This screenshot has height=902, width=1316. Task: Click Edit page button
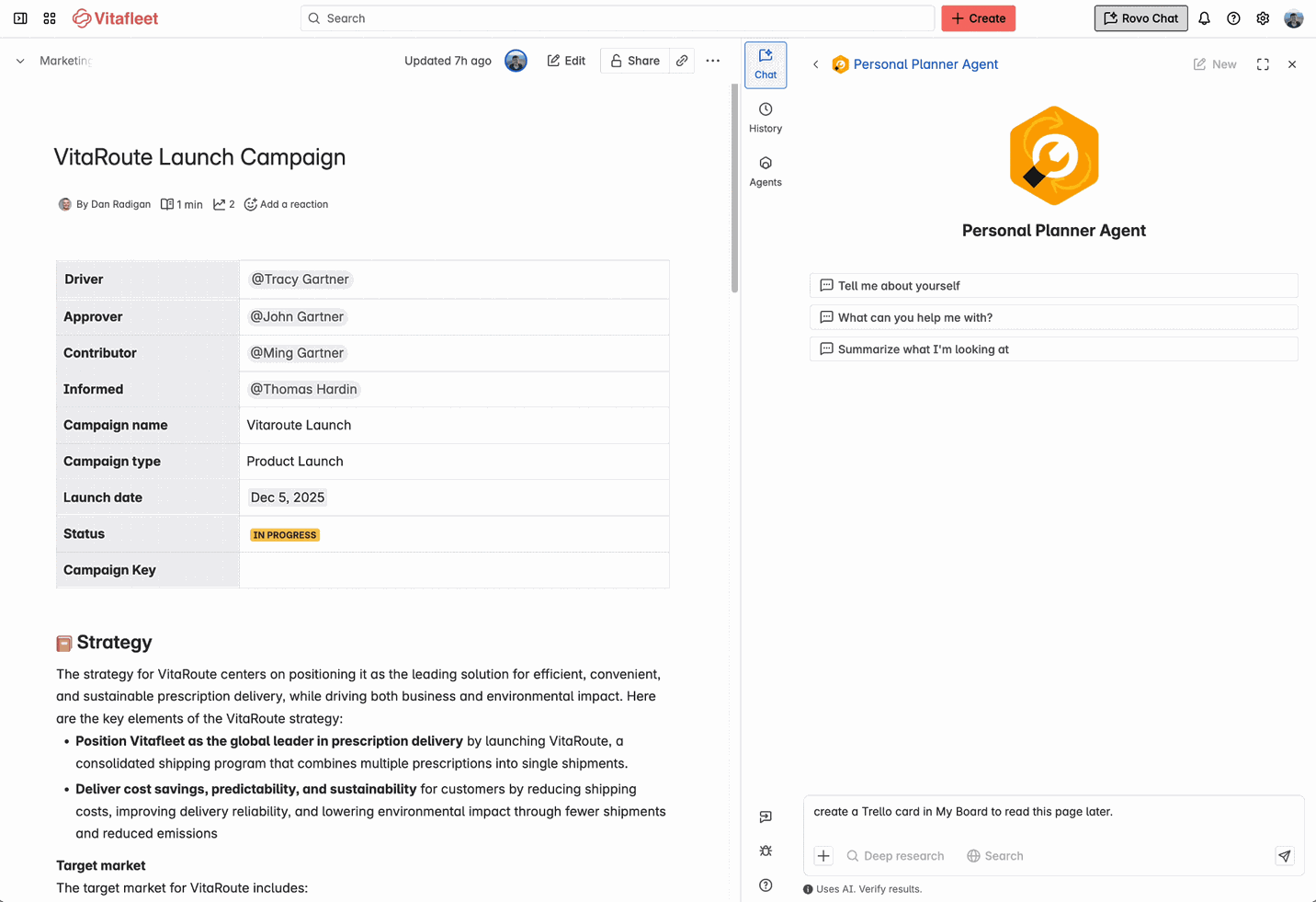coord(566,61)
